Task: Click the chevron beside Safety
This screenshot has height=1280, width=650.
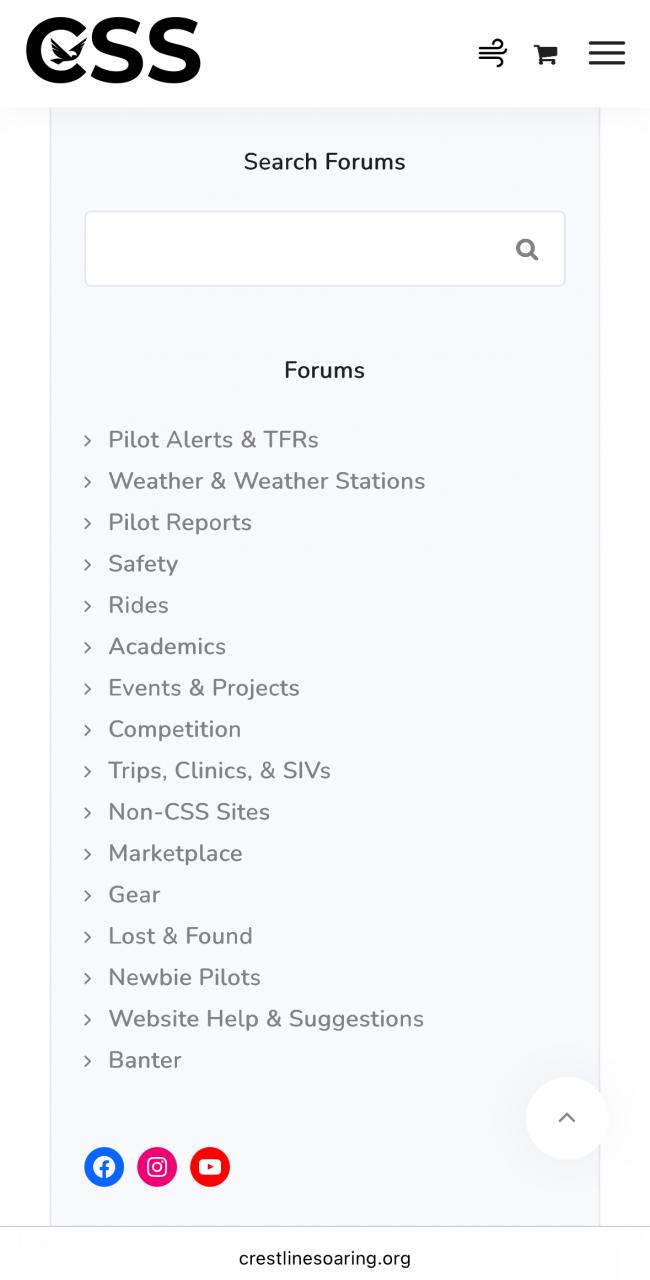Action: coord(88,564)
